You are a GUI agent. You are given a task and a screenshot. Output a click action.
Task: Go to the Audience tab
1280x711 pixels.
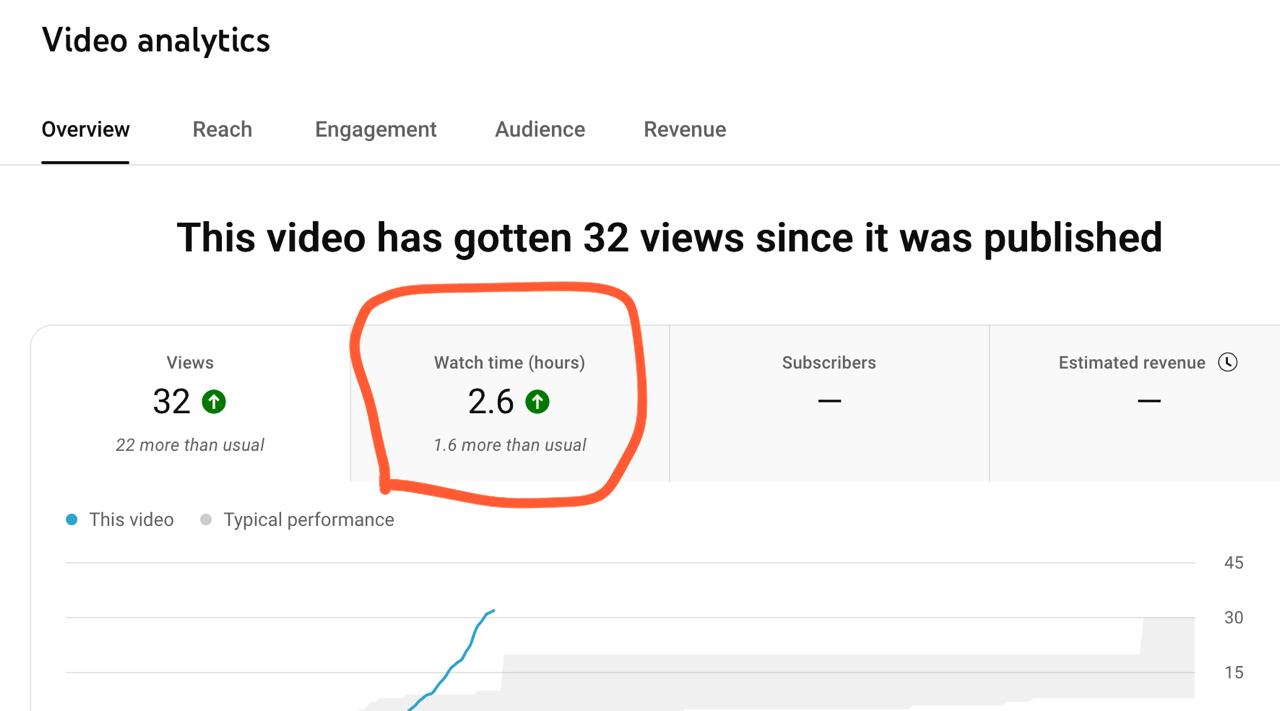[x=540, y=129]
